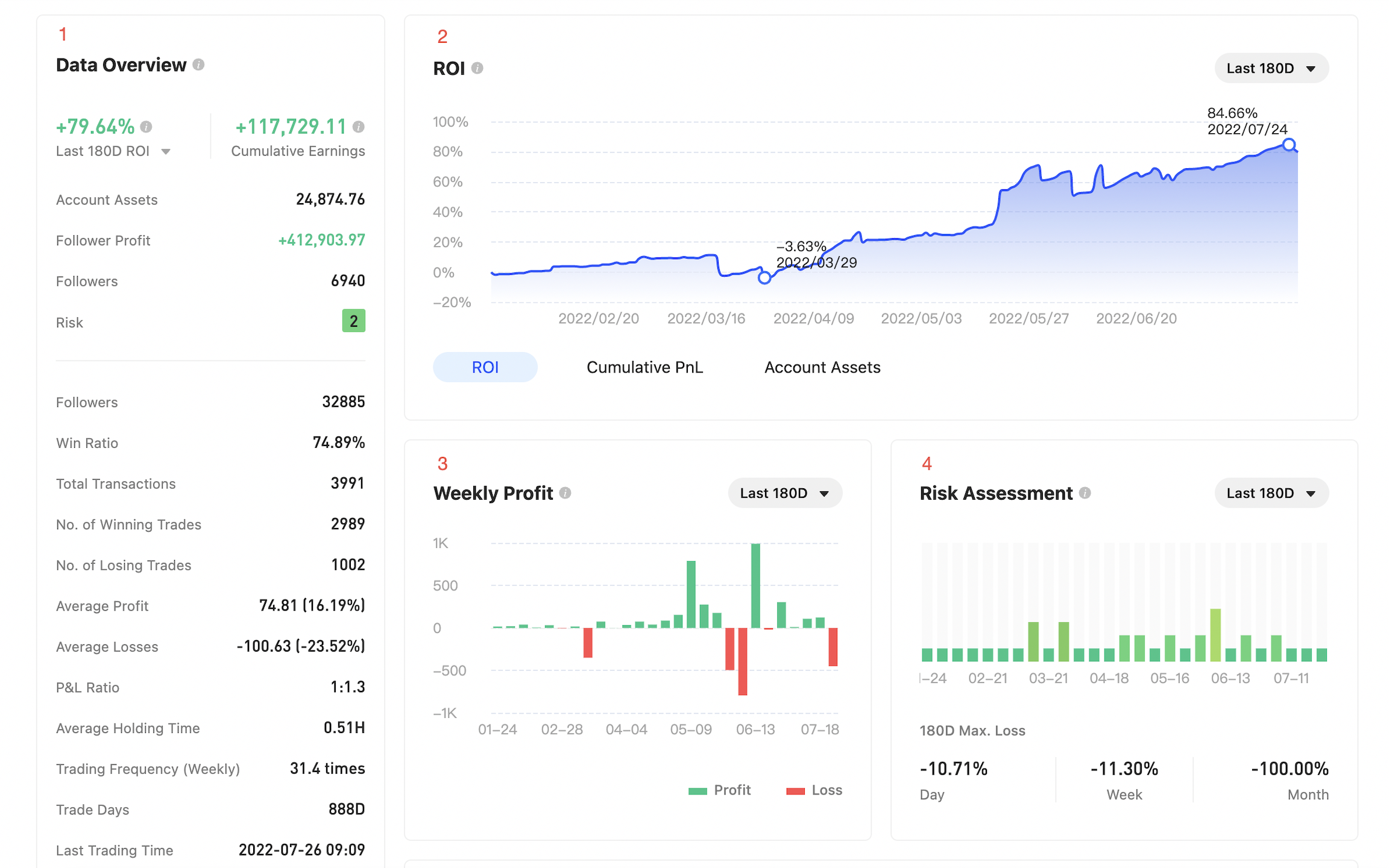Click info icon next to Weekly Profit
The width and height of the screenshot is (1389, 868).
click(x=565, y=493)
